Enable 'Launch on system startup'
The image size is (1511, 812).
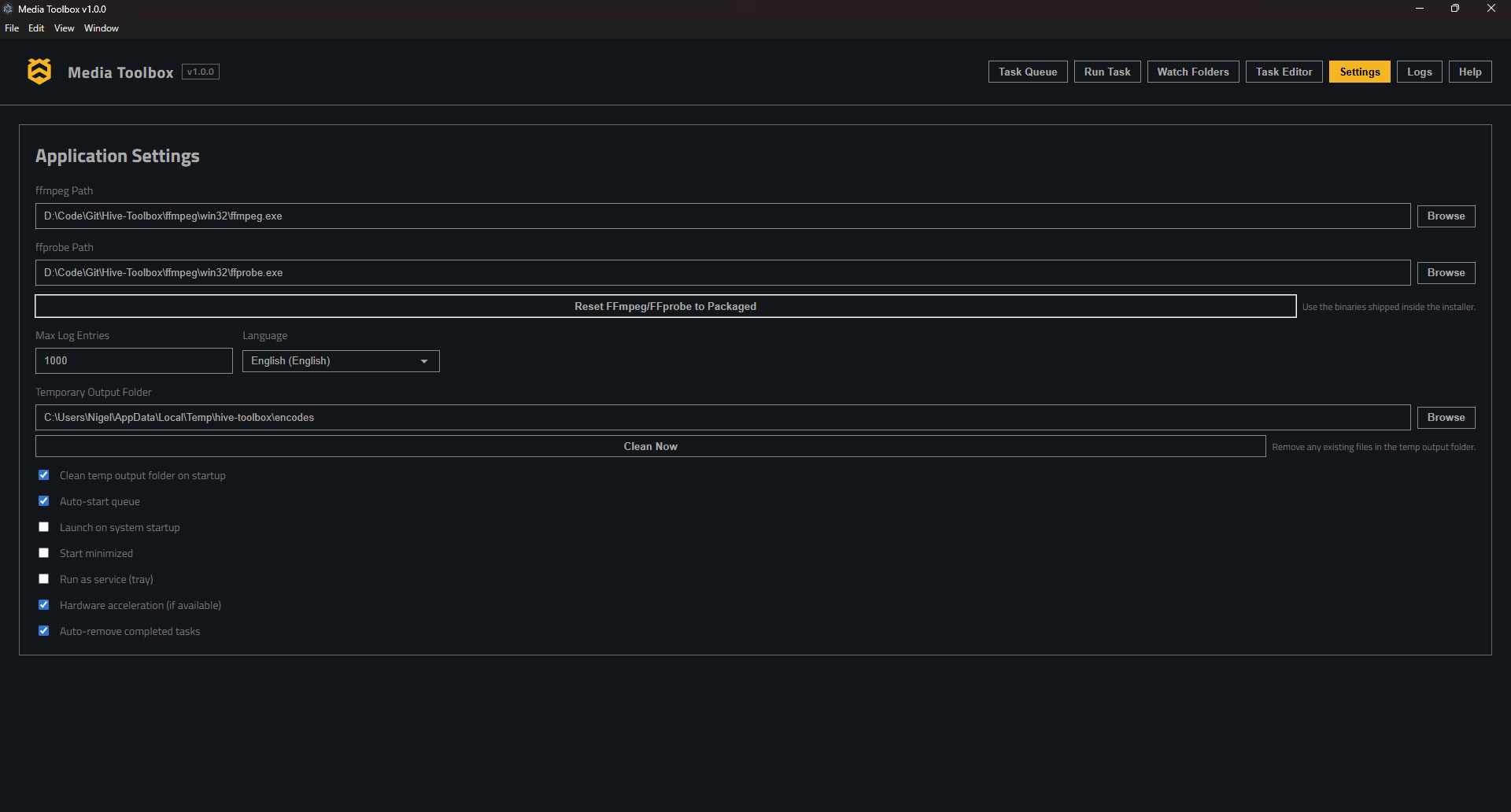tap(44, 526)
